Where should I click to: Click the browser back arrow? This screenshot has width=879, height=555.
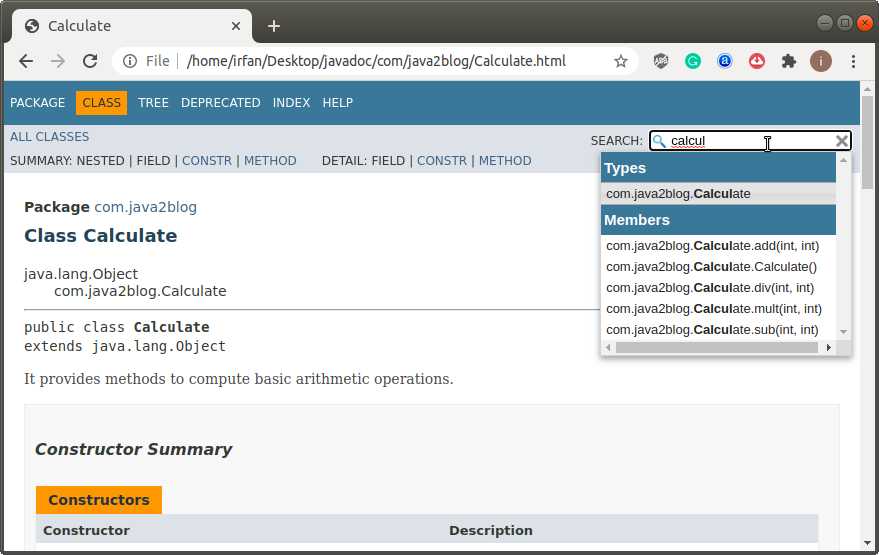[x=26, y=61]
